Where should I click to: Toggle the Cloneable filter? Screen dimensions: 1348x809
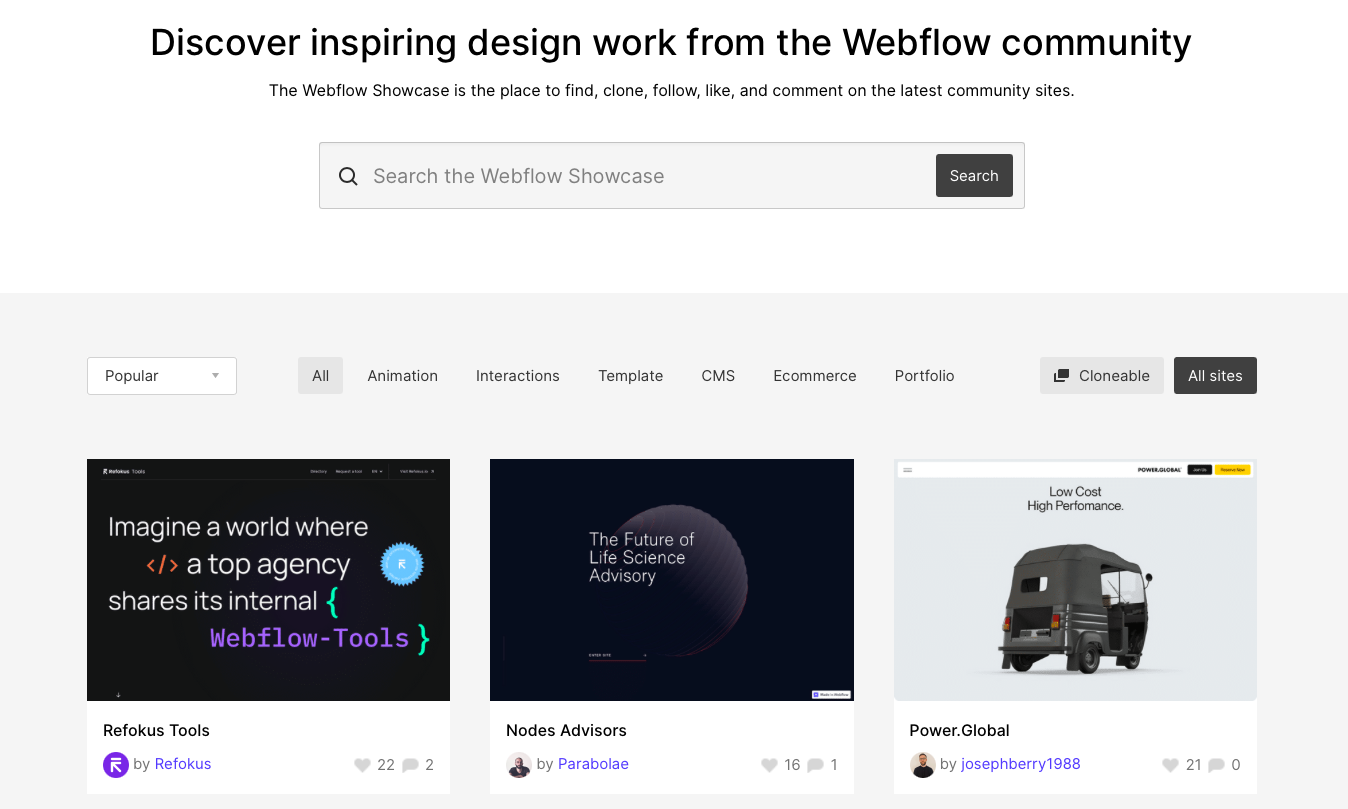click(1102, 376)
